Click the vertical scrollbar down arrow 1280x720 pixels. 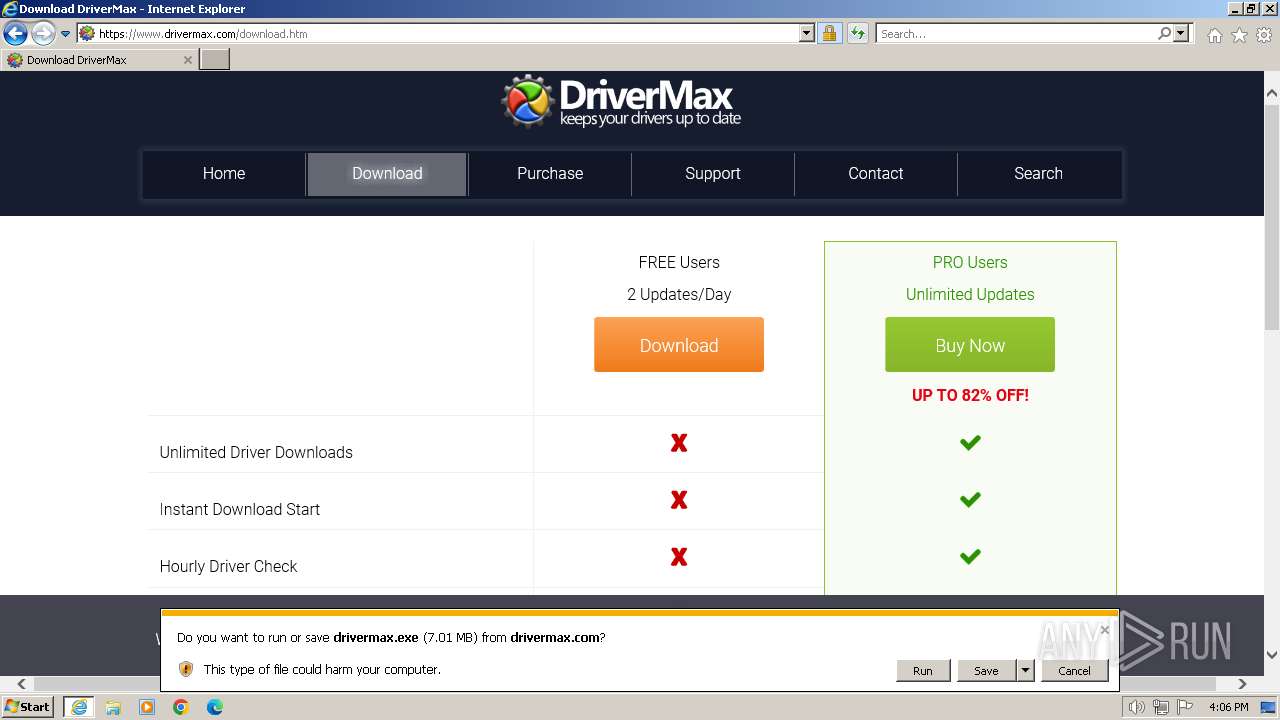coord(1271,655)
